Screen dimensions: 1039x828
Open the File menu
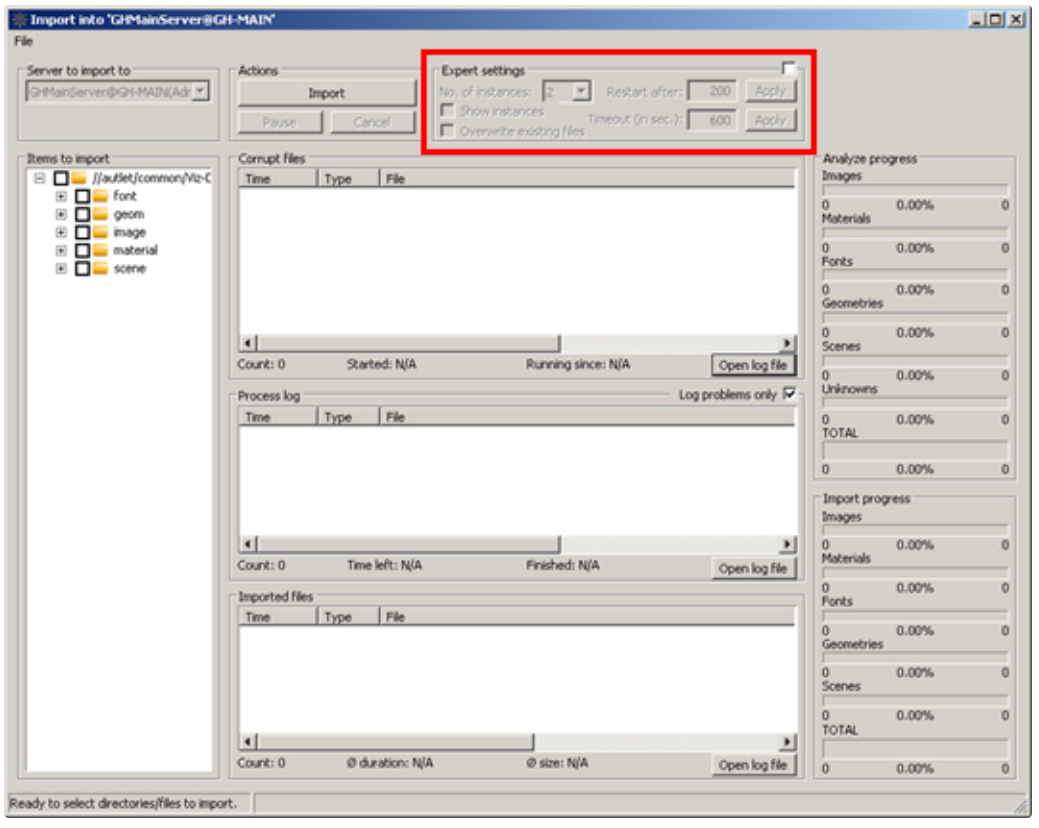pyautogui.click(x=23, y=41)
